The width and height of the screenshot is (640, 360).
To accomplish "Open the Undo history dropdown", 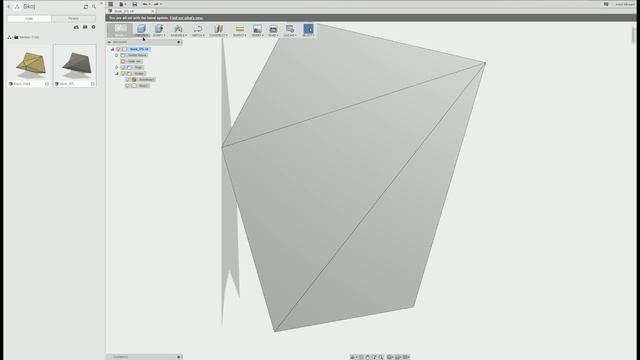I will pos(147,4).
